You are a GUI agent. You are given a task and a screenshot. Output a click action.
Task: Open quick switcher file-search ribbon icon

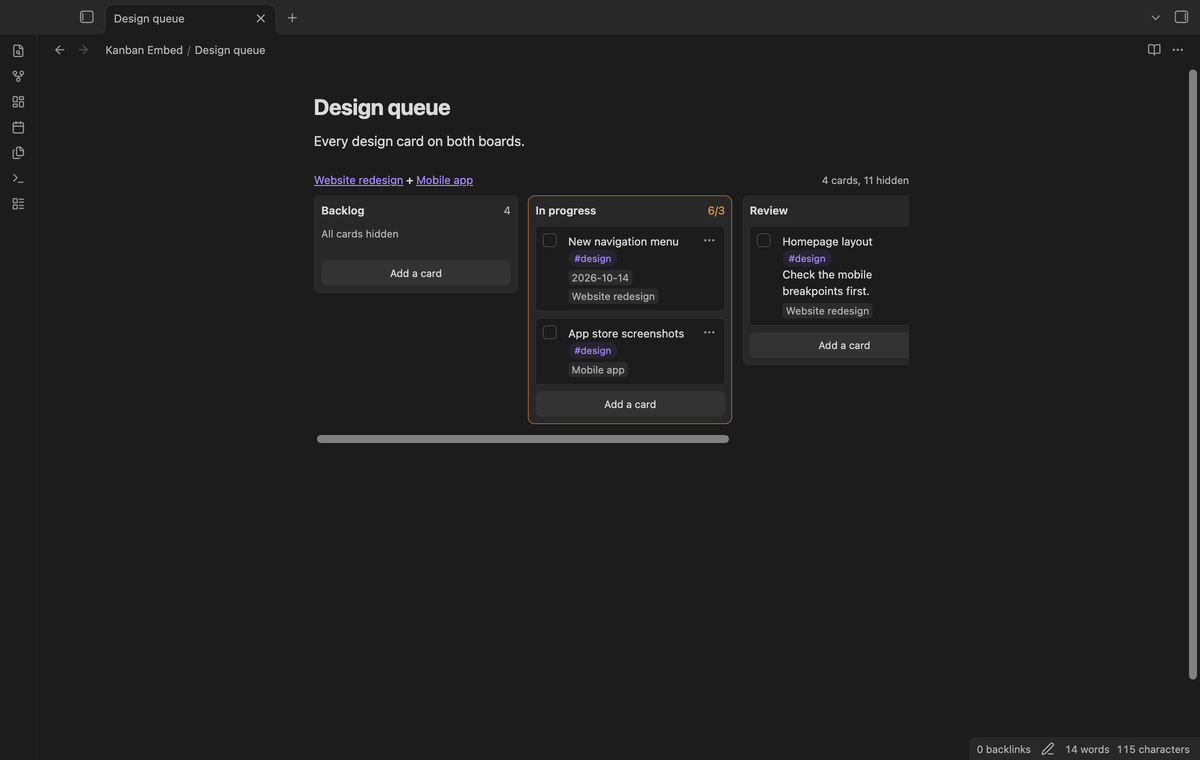18,50
